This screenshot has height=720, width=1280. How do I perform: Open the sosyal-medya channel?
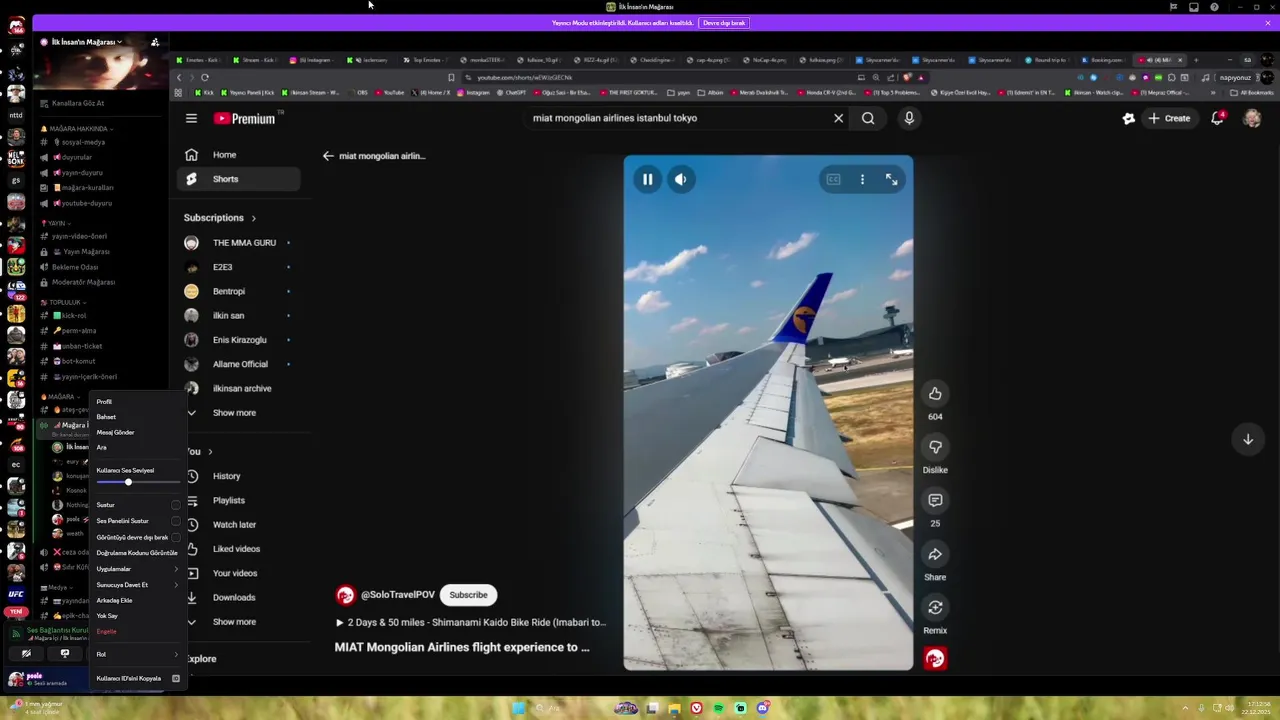pos(83,142)
